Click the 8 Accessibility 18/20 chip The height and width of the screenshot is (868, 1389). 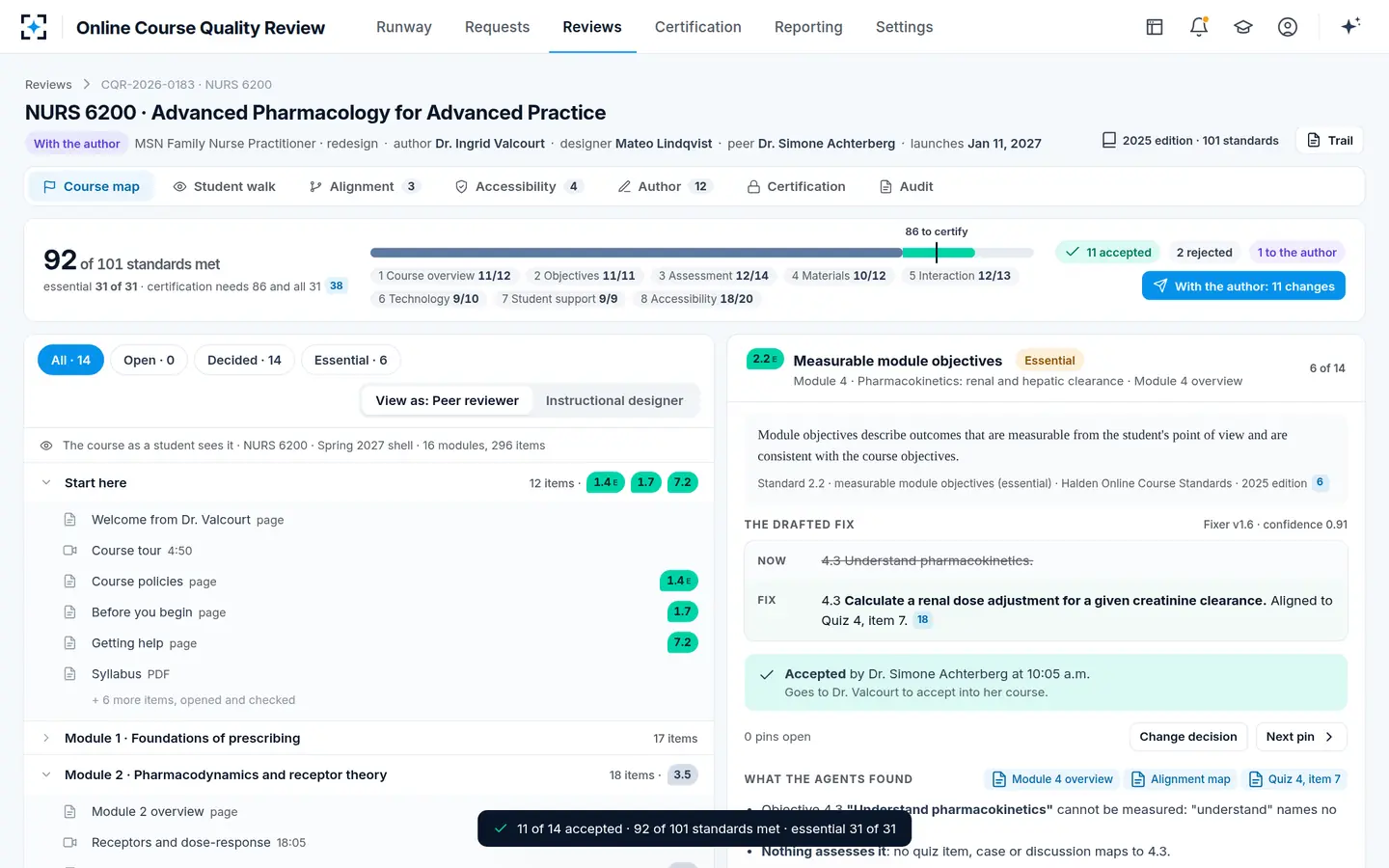pyautogui.click(x=697, y=299)
